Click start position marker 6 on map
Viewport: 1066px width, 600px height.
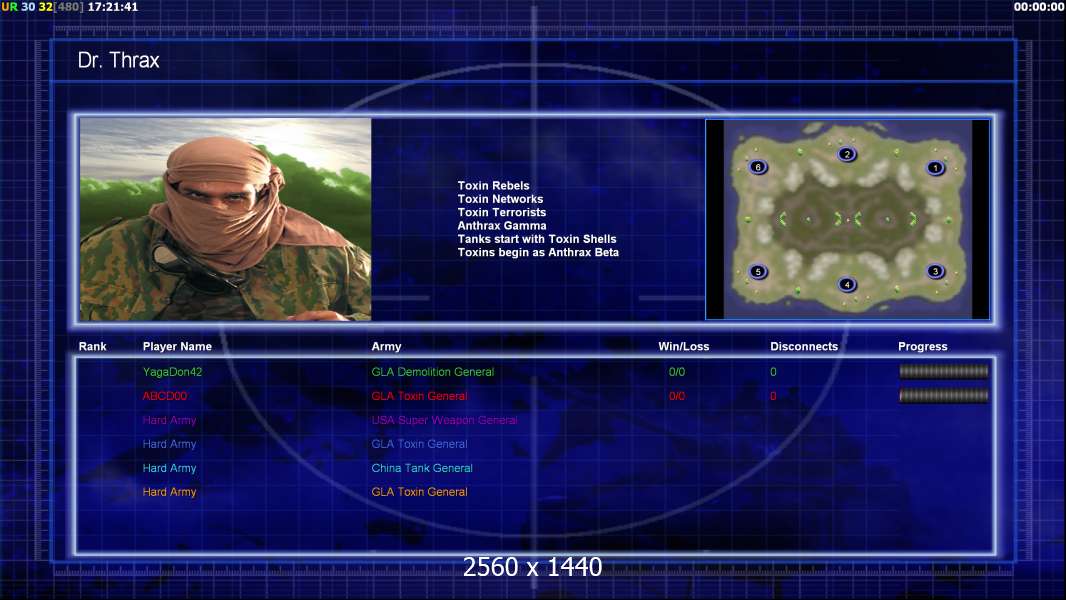click(757, 167)
